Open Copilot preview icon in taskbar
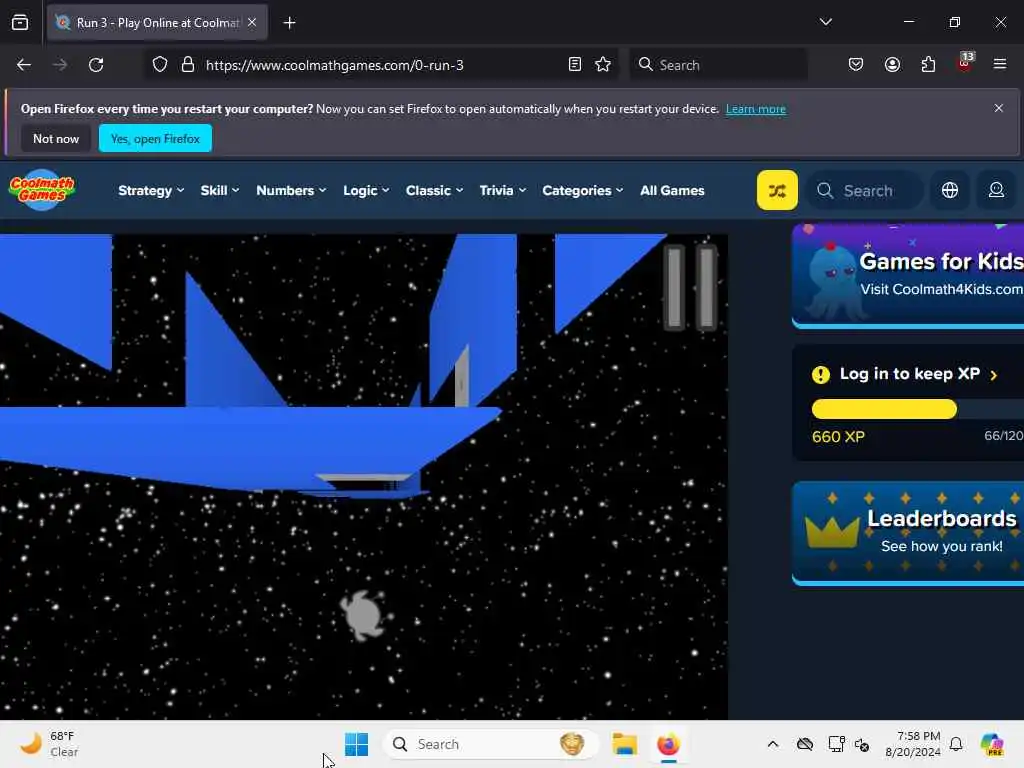The width and height of the screenshot is (1024, 768). (x=992, y=744)
